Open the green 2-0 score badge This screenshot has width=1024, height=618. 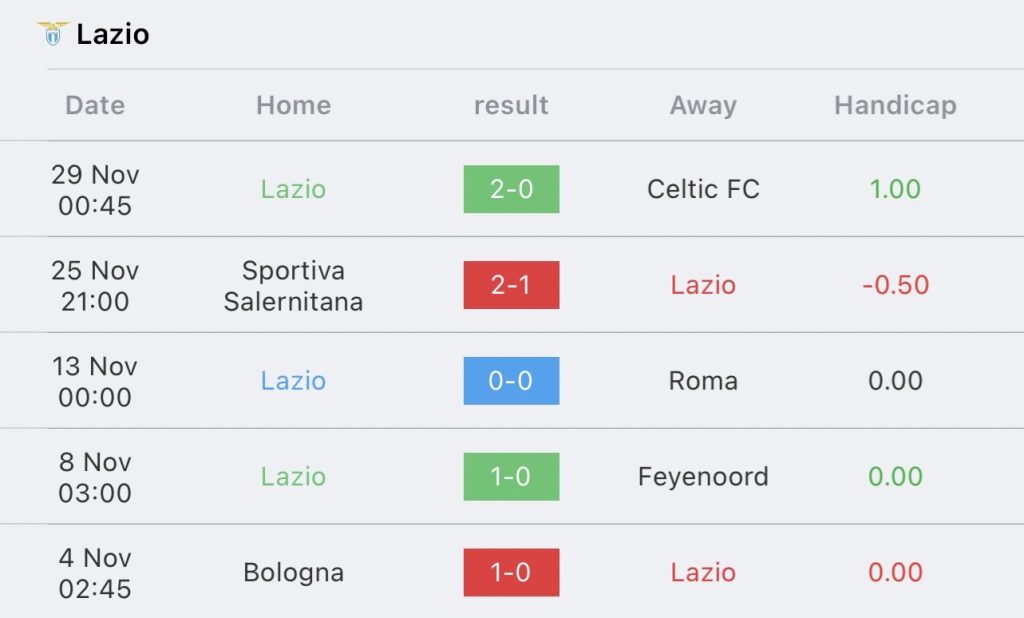pyautogui.click(x=511, y=189)
